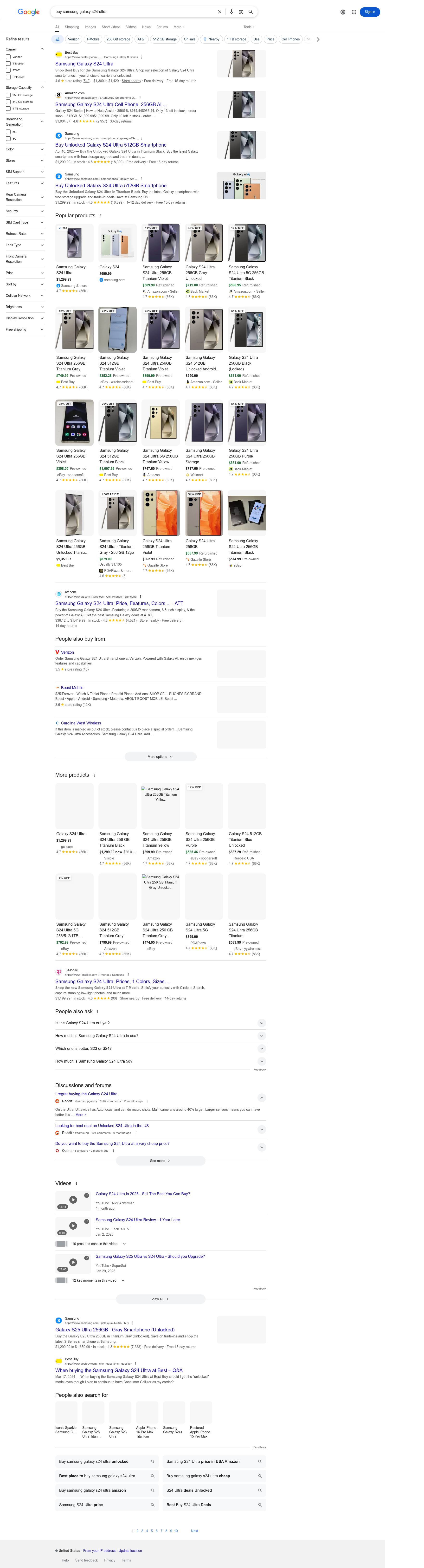Switch to the Videos tab
The width and height of the screenshot is (424, 1568).
pyautogui.click(x=131, y=27)
